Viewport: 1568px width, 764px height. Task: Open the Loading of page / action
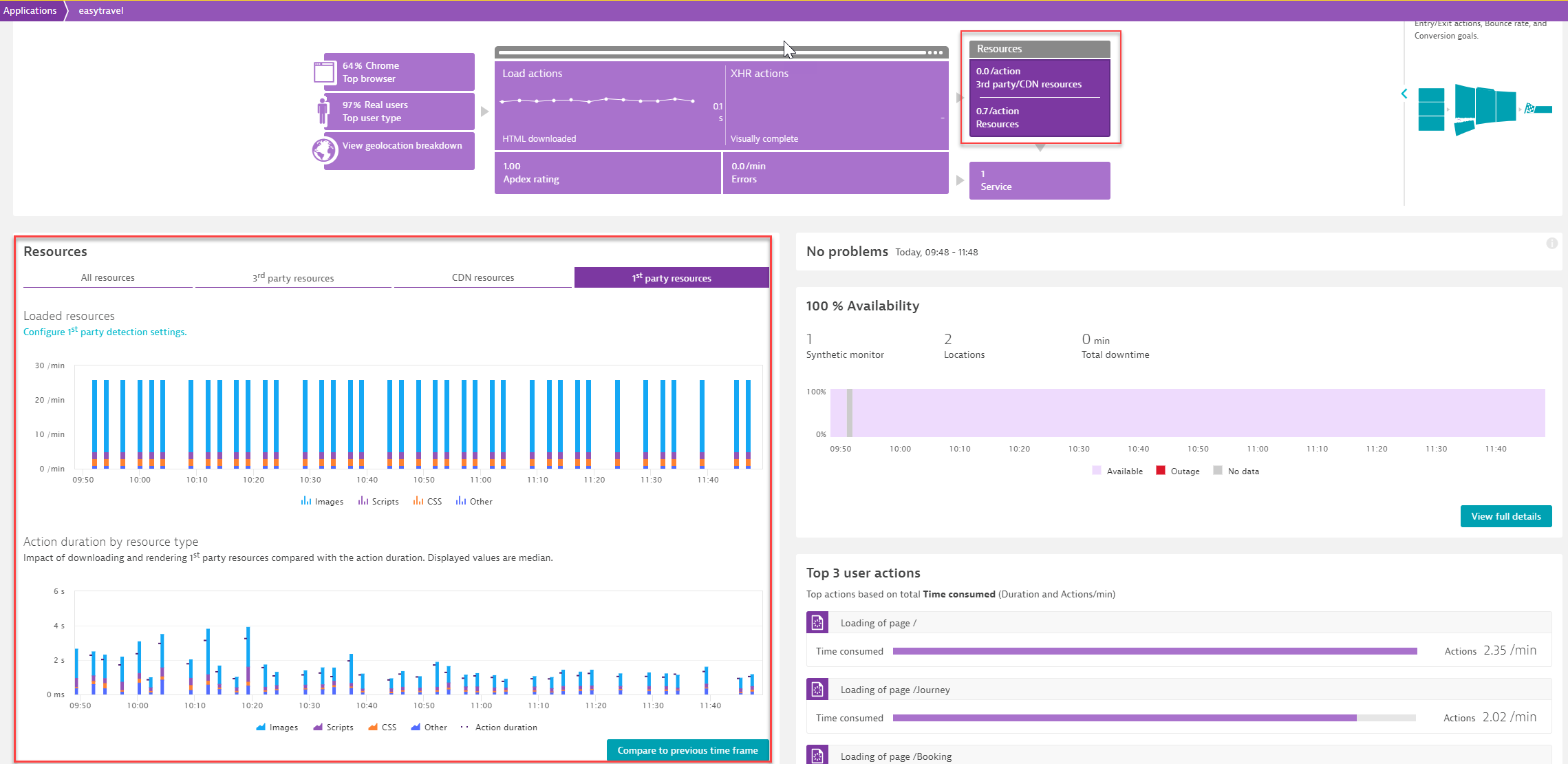tap(879, 622)
